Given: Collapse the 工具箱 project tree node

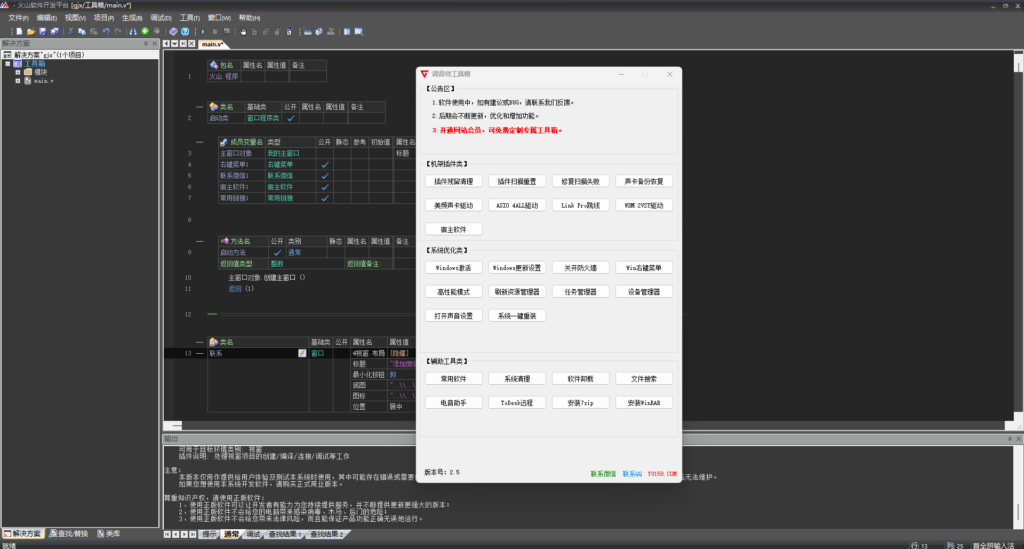Looking at the screenshot, I should (7, 63).
